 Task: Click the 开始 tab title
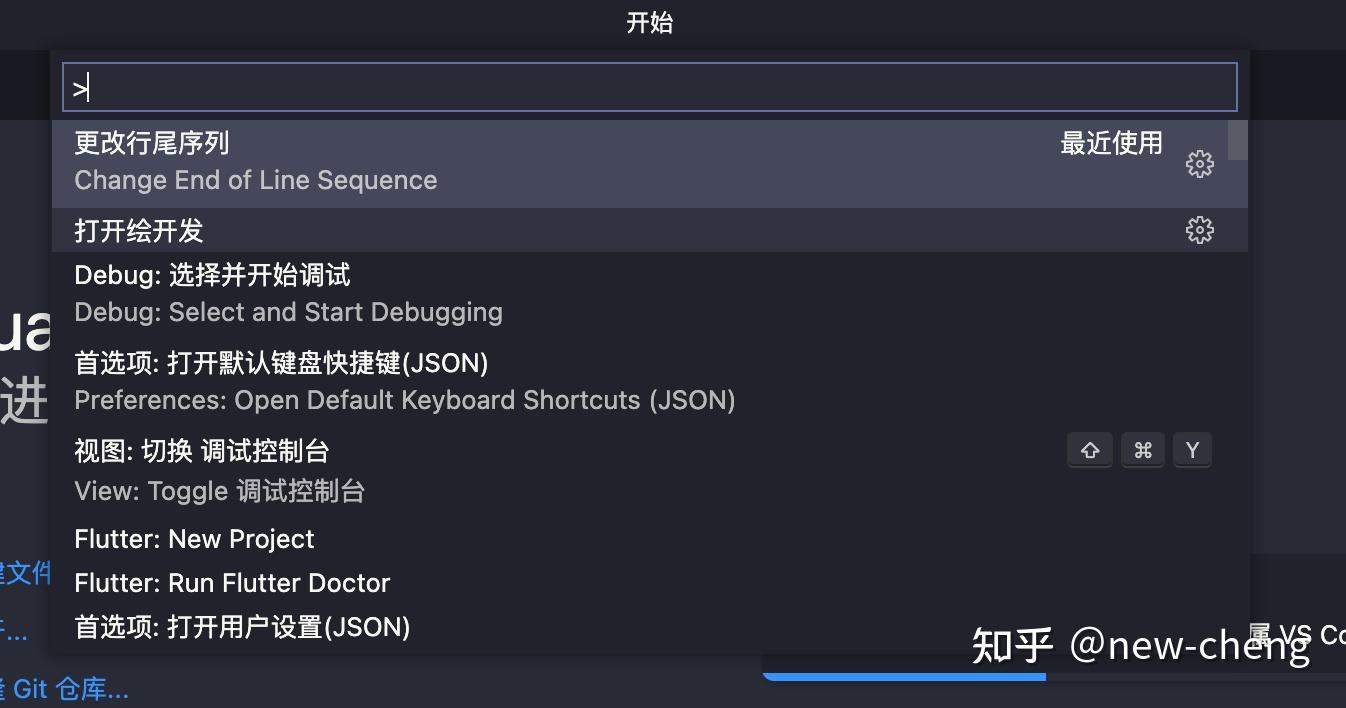[650, 22]
